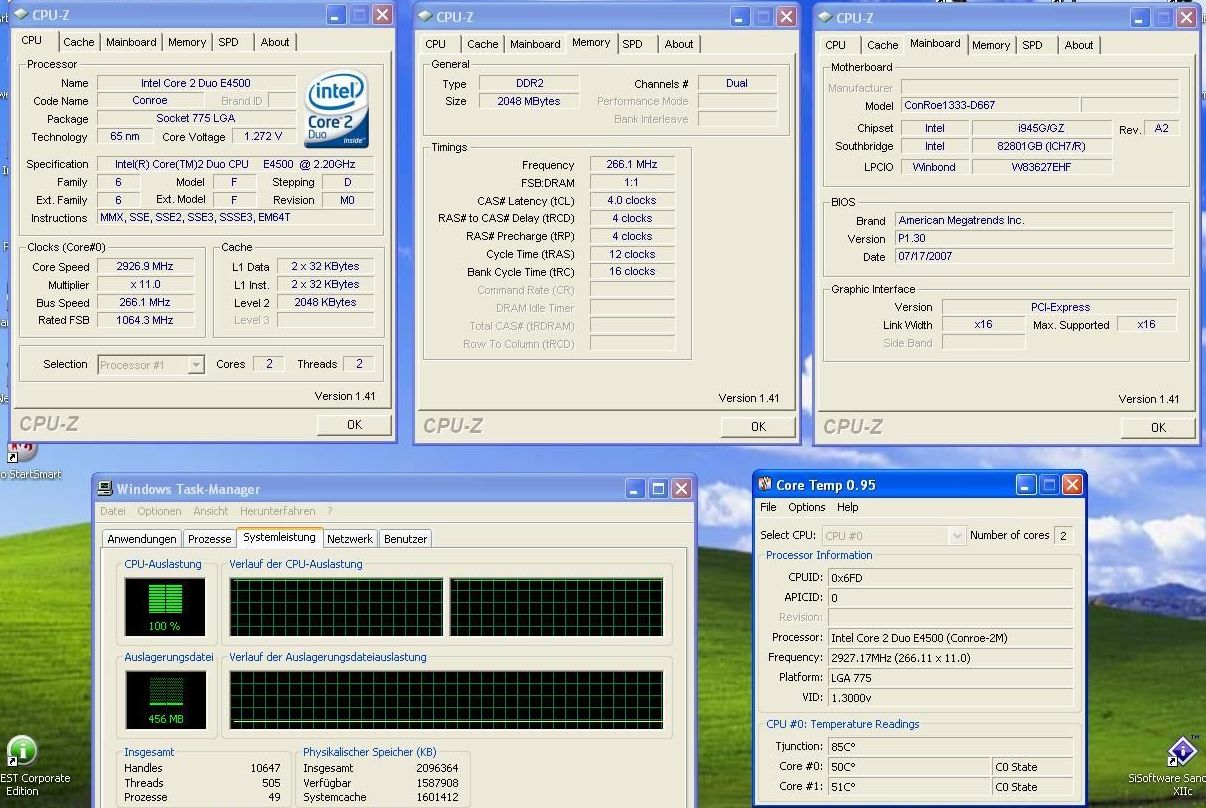Click the BIOS date 07/17/2007 field

(x=1034, y=257)
